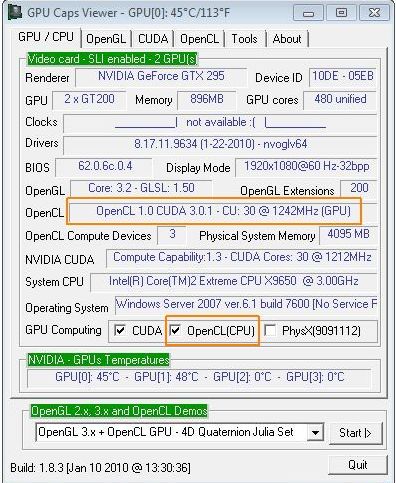Open the CUDA tab

point(153,39)
